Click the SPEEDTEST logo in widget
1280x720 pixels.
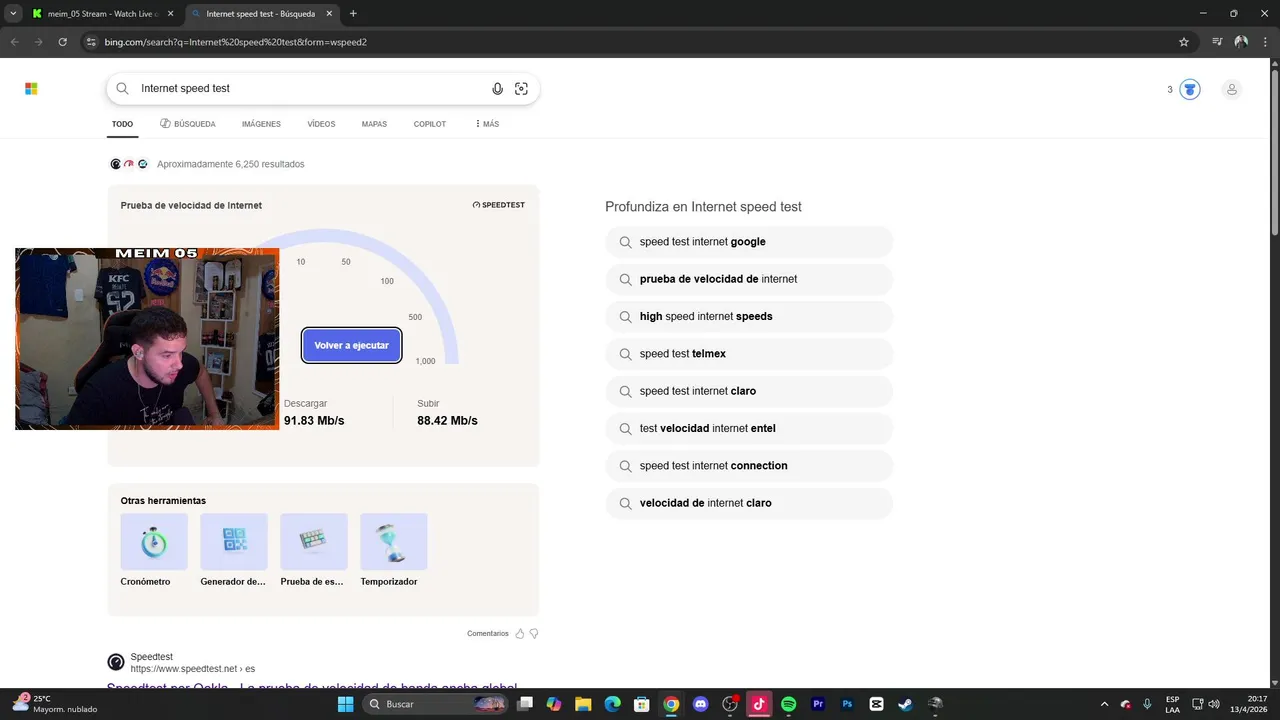(x=498, y=205)
